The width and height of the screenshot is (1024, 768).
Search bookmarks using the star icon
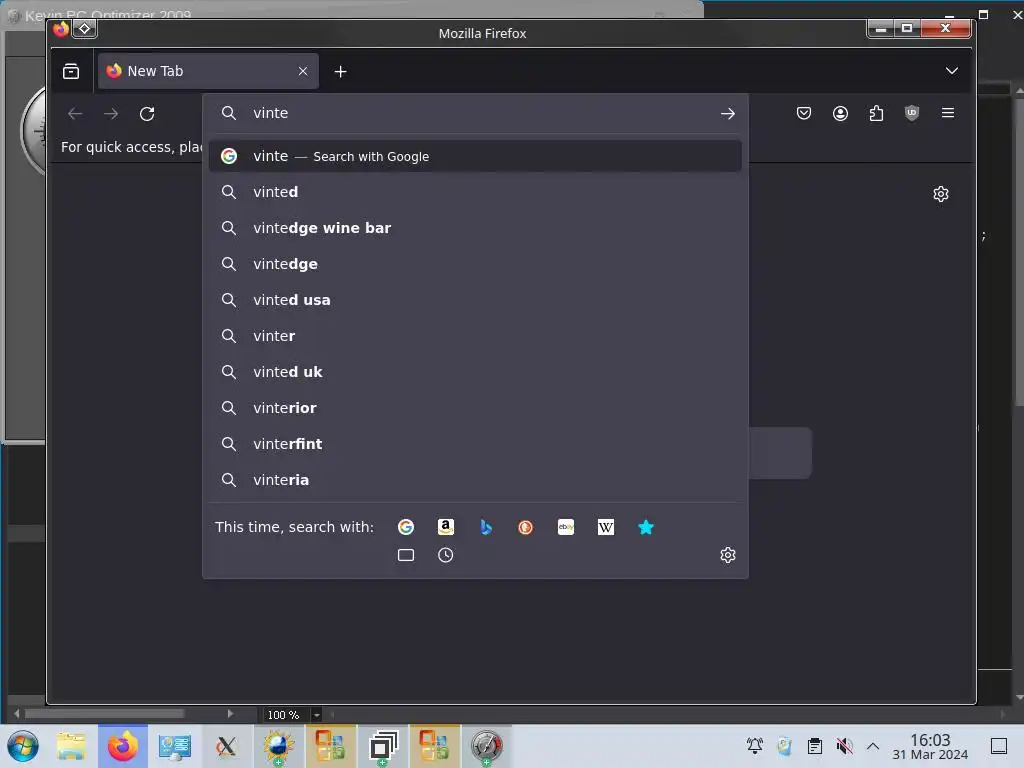pyautogui.click(x=645, y=527)
